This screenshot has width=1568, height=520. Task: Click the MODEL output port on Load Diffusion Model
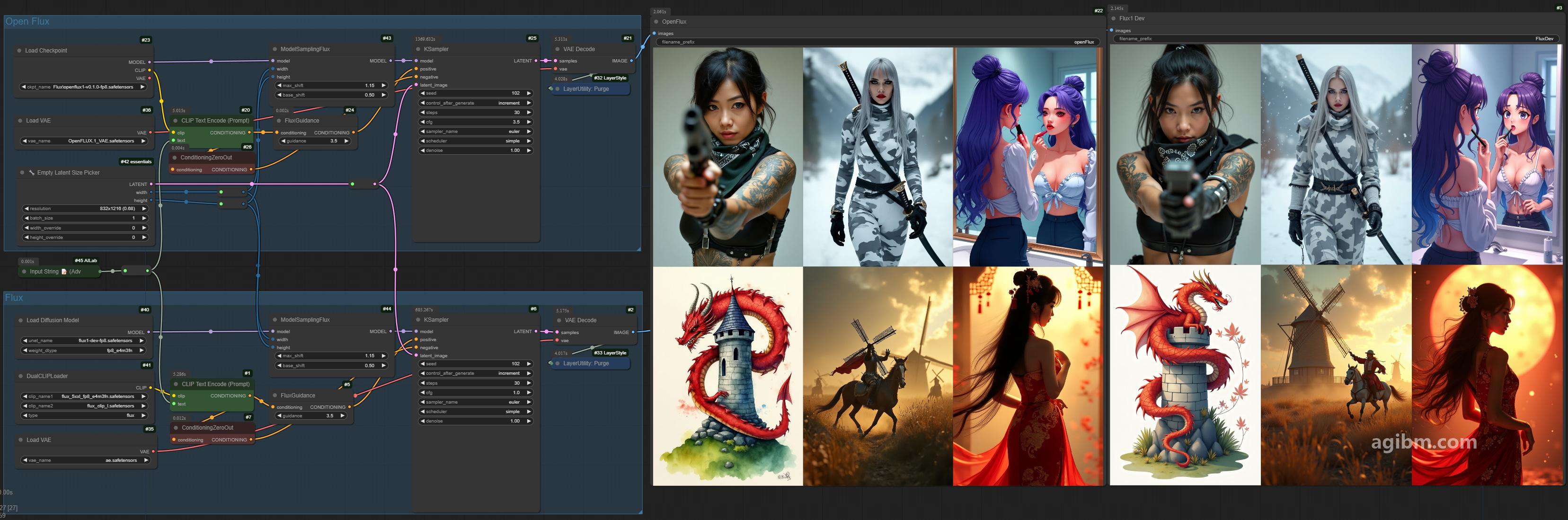(x=149, y=333)
